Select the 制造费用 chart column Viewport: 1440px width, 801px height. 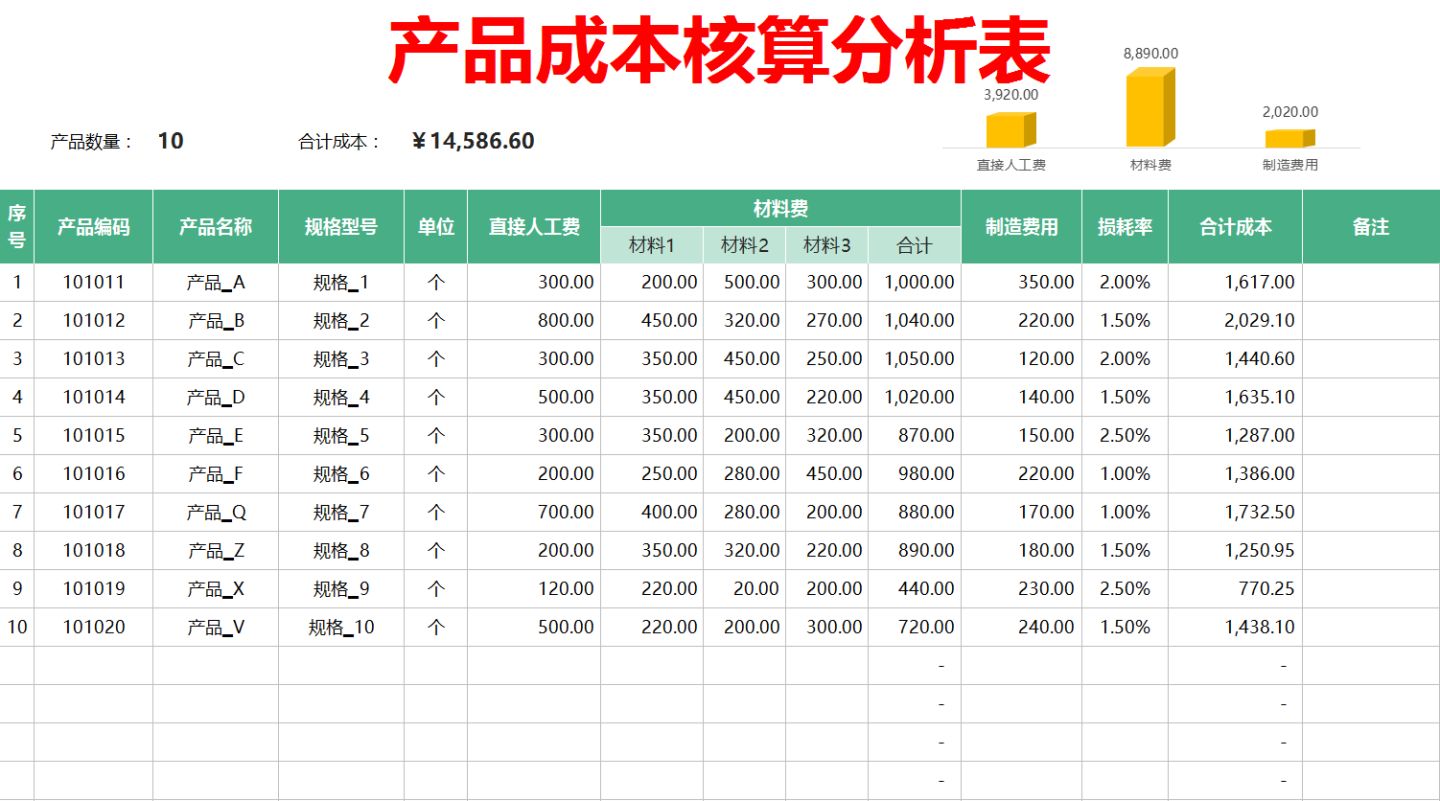1290,135
